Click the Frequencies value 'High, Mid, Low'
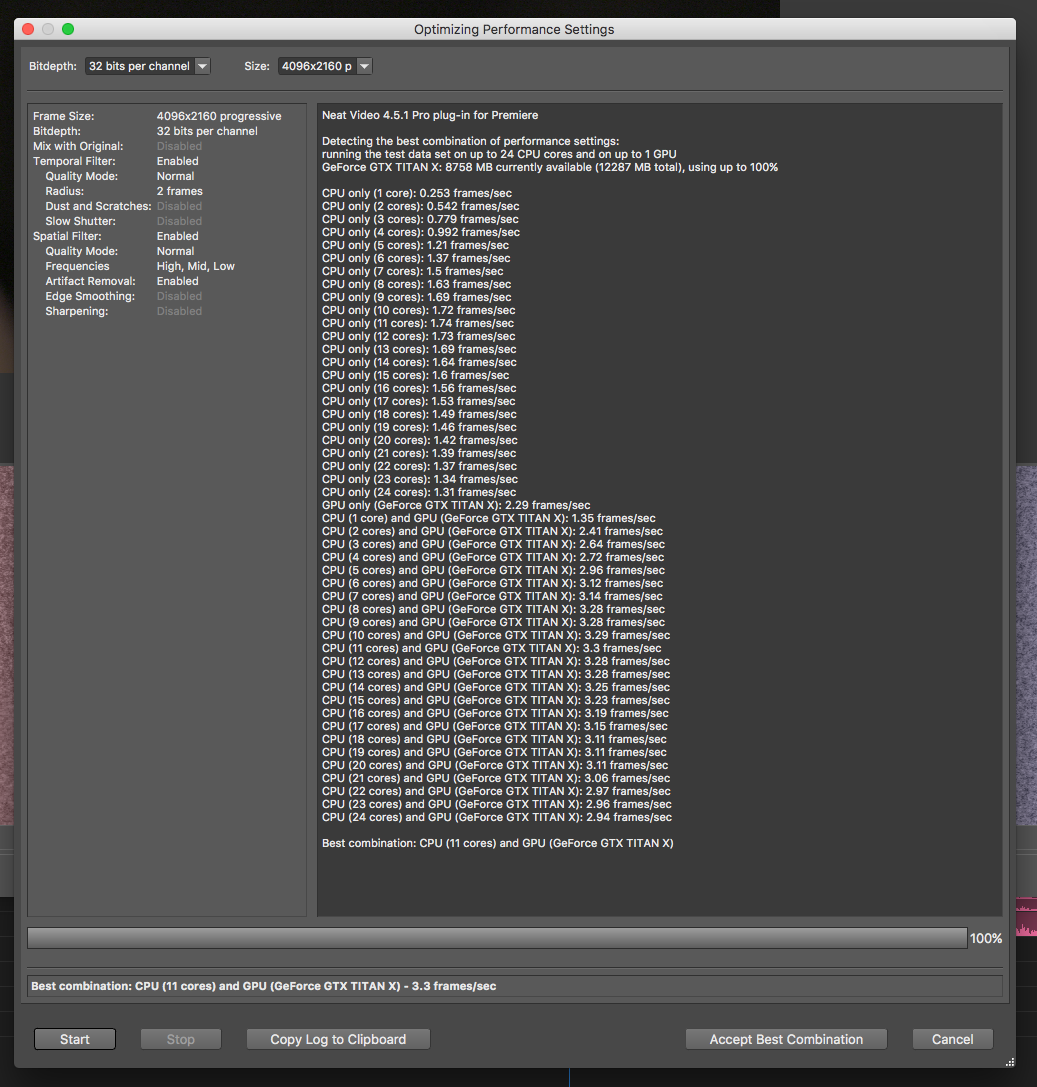Screen dimensions: 1037x1087 click(195, 266)
